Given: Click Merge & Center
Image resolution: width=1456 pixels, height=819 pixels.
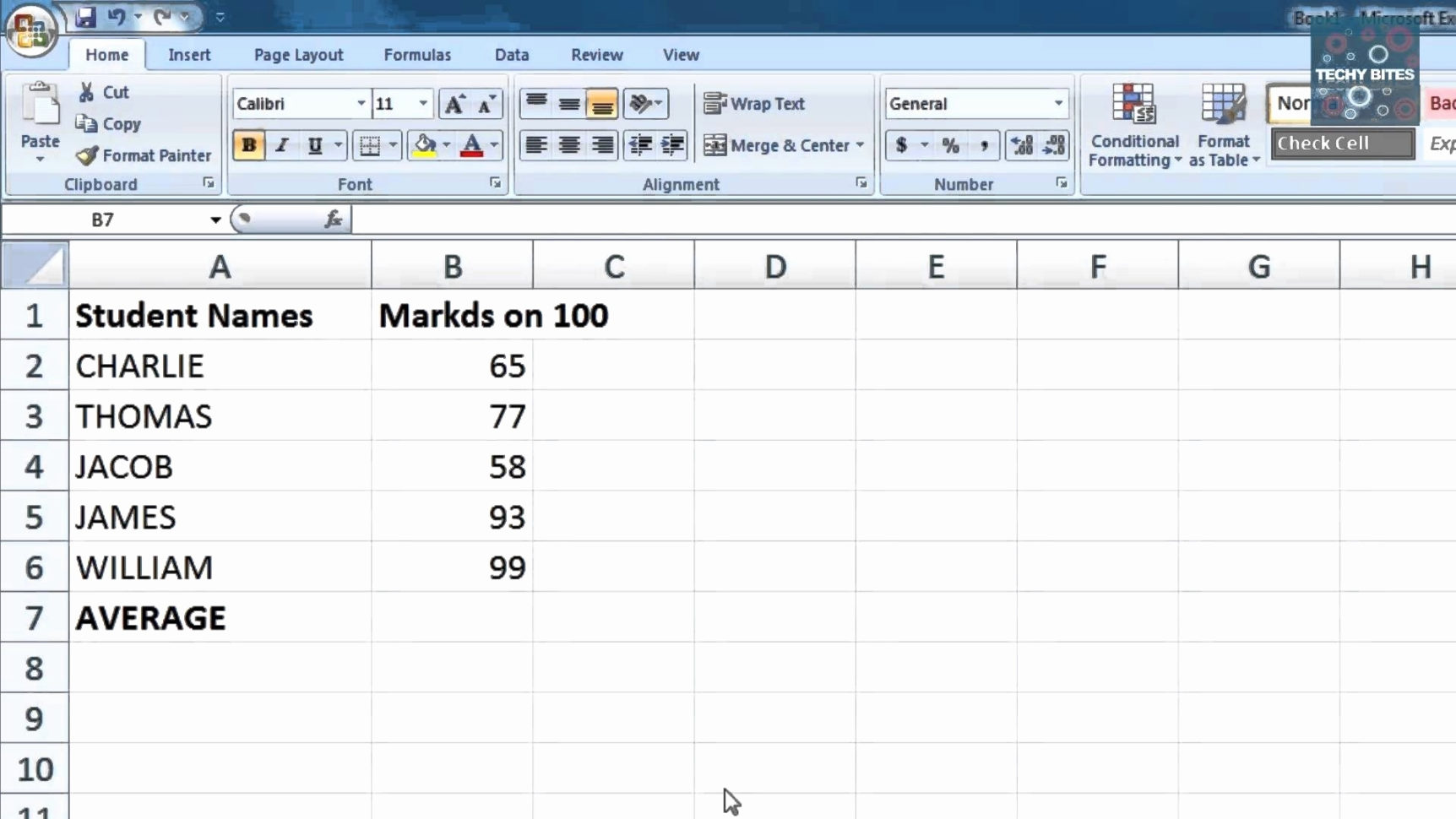Looking at the screenshot, I should tap(779, 145).
